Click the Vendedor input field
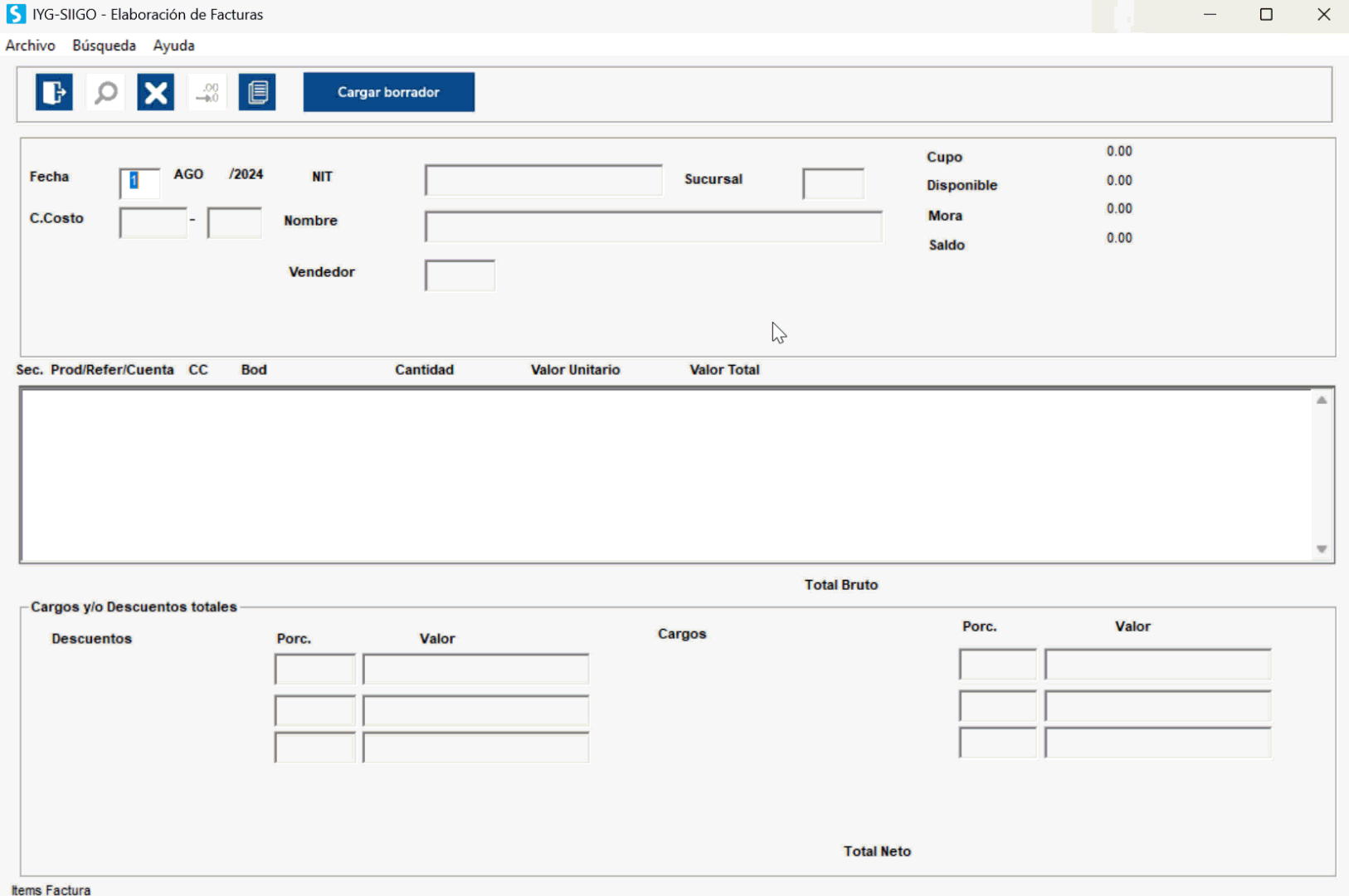This screenshot has height=896, width=1349. [460, 275]
